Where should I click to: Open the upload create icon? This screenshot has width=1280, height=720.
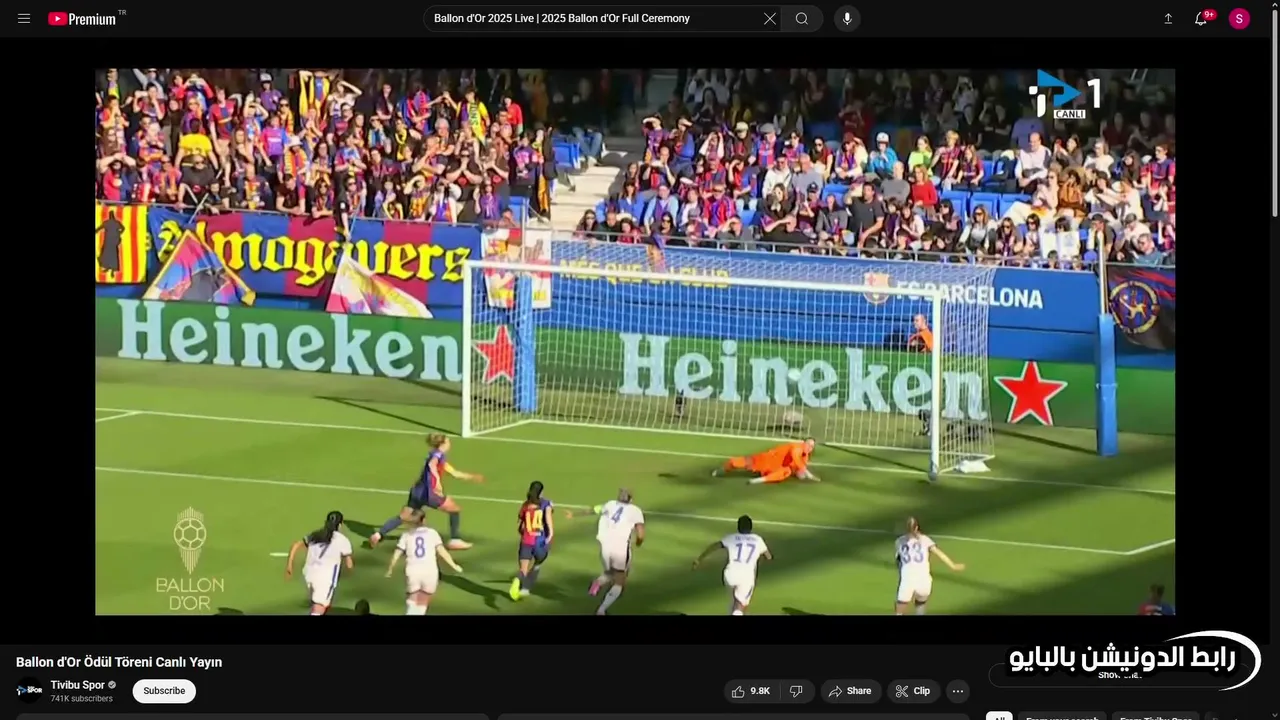point(1167,18)
